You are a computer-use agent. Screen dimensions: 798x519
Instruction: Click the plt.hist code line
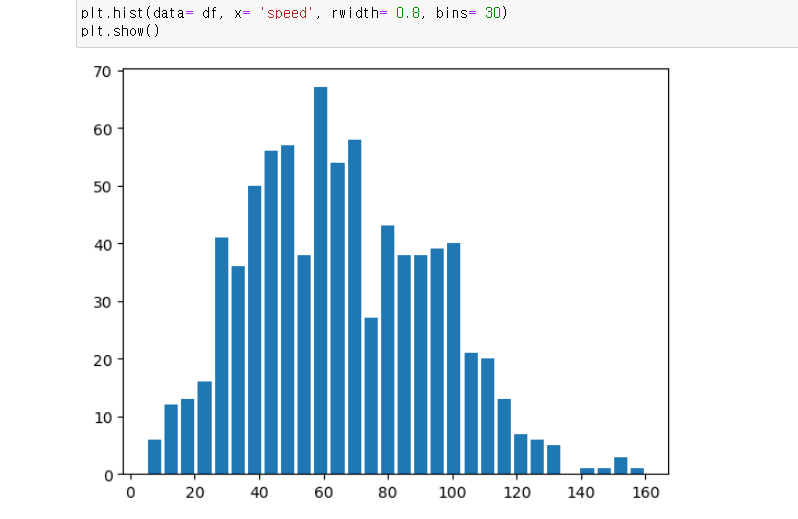click(x=294, y=13)
